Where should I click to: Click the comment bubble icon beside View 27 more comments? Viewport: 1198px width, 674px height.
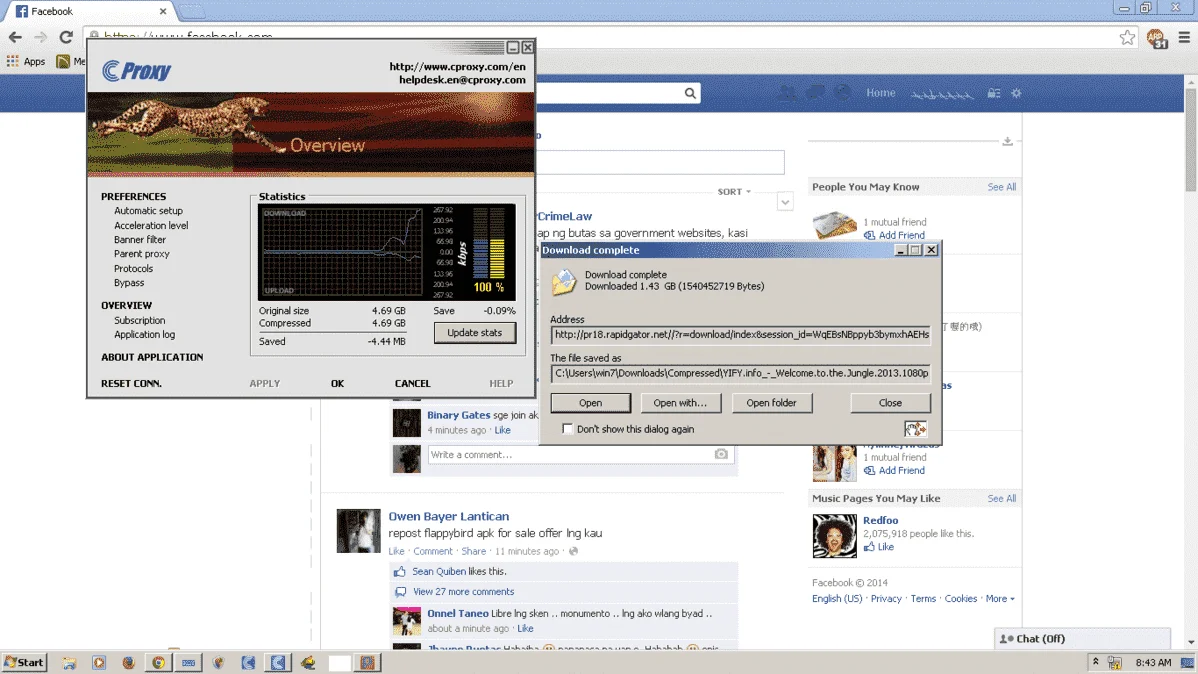click(400, 591)
